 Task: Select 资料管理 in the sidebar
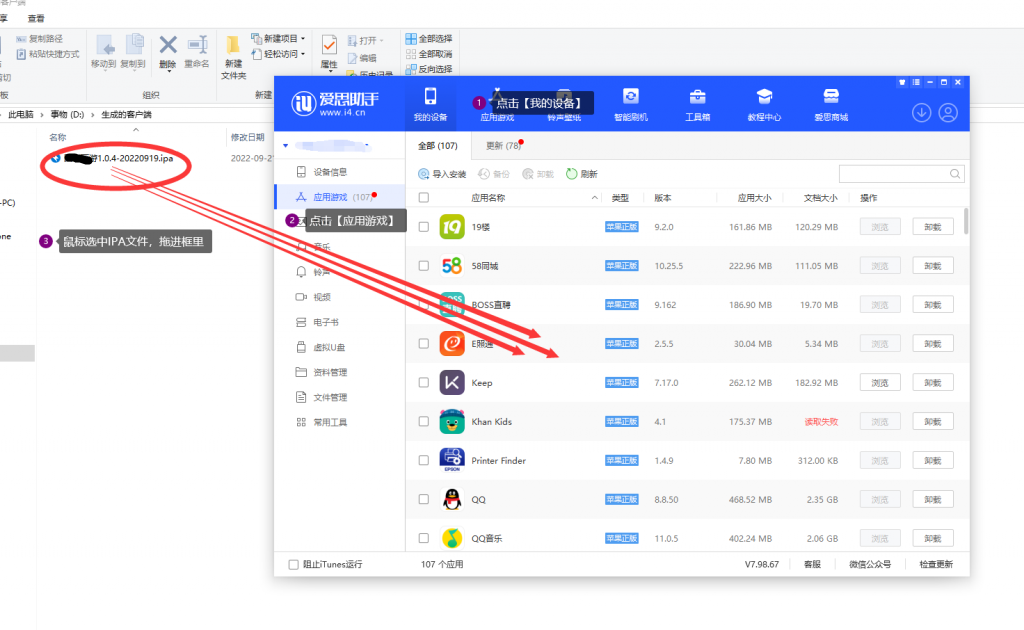[x=340, y=372]
